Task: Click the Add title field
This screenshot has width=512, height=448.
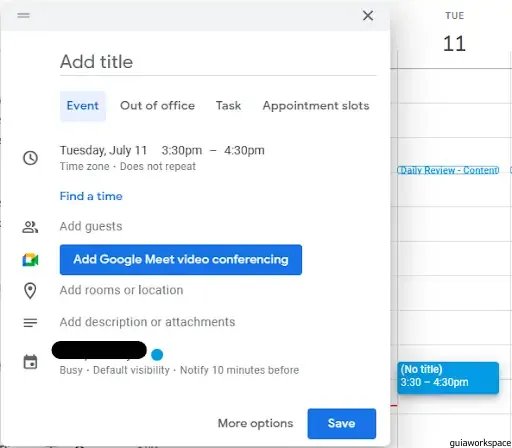Action: click(x=218, y=62)
